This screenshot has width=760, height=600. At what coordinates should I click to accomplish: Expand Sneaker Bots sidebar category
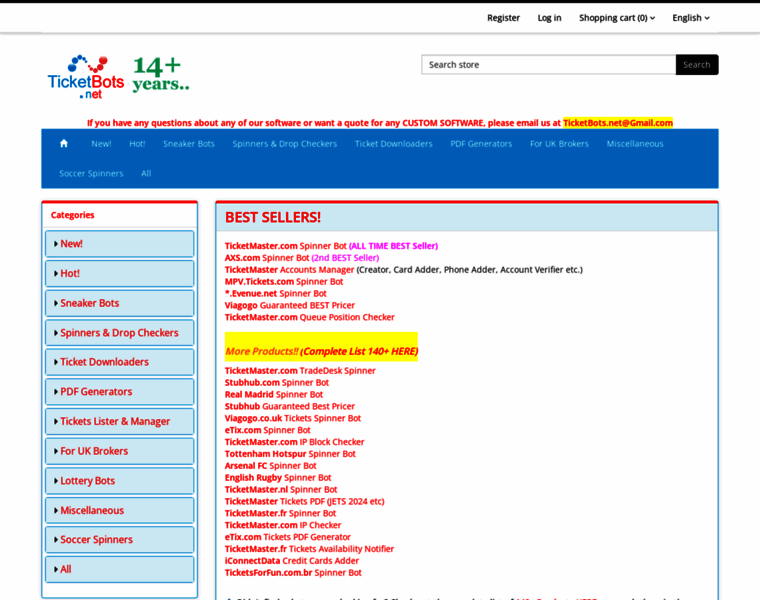pos(120,303)
